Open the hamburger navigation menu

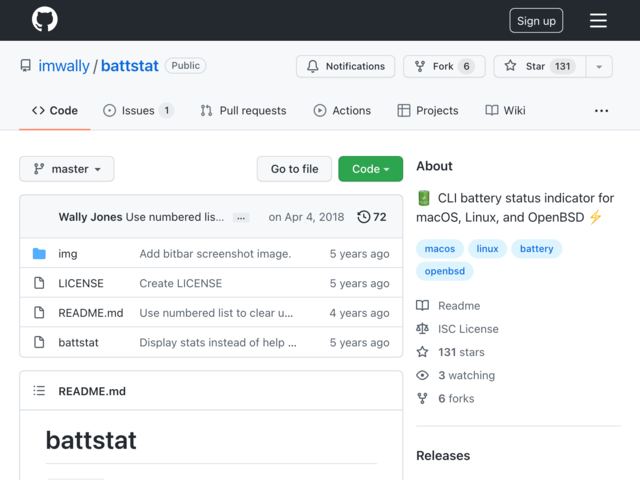(598, 20)
